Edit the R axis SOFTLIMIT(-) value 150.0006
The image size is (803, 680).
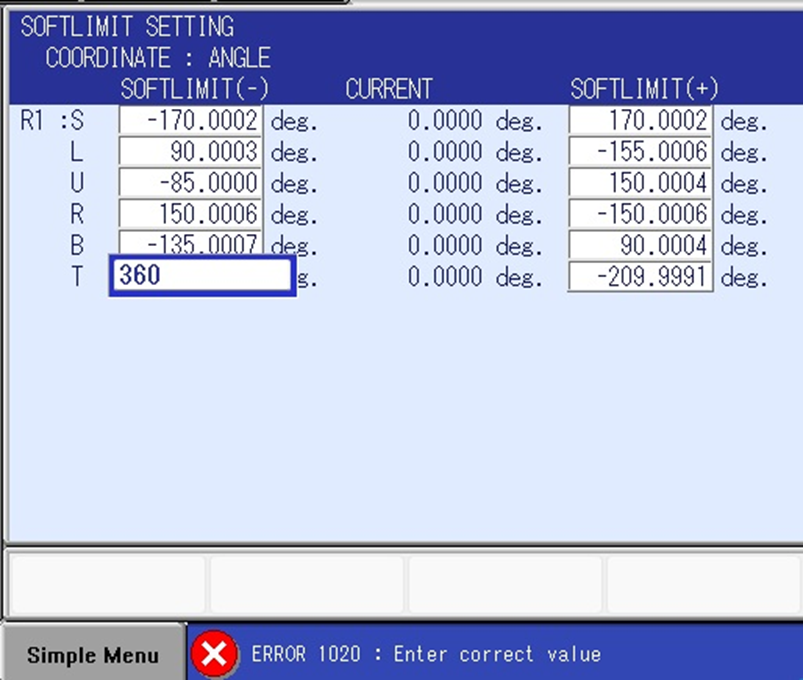click(190, 214)
